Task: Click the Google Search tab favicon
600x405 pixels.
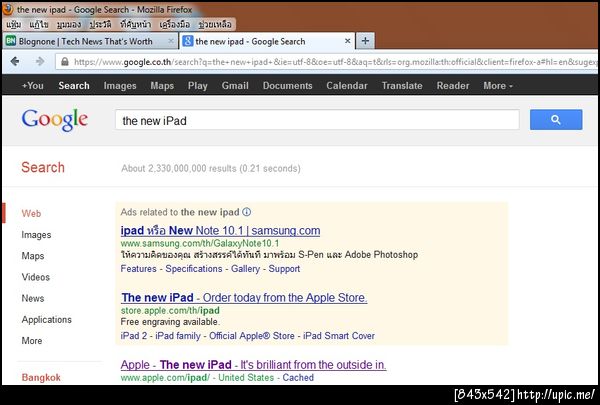Action: point(188,41)
